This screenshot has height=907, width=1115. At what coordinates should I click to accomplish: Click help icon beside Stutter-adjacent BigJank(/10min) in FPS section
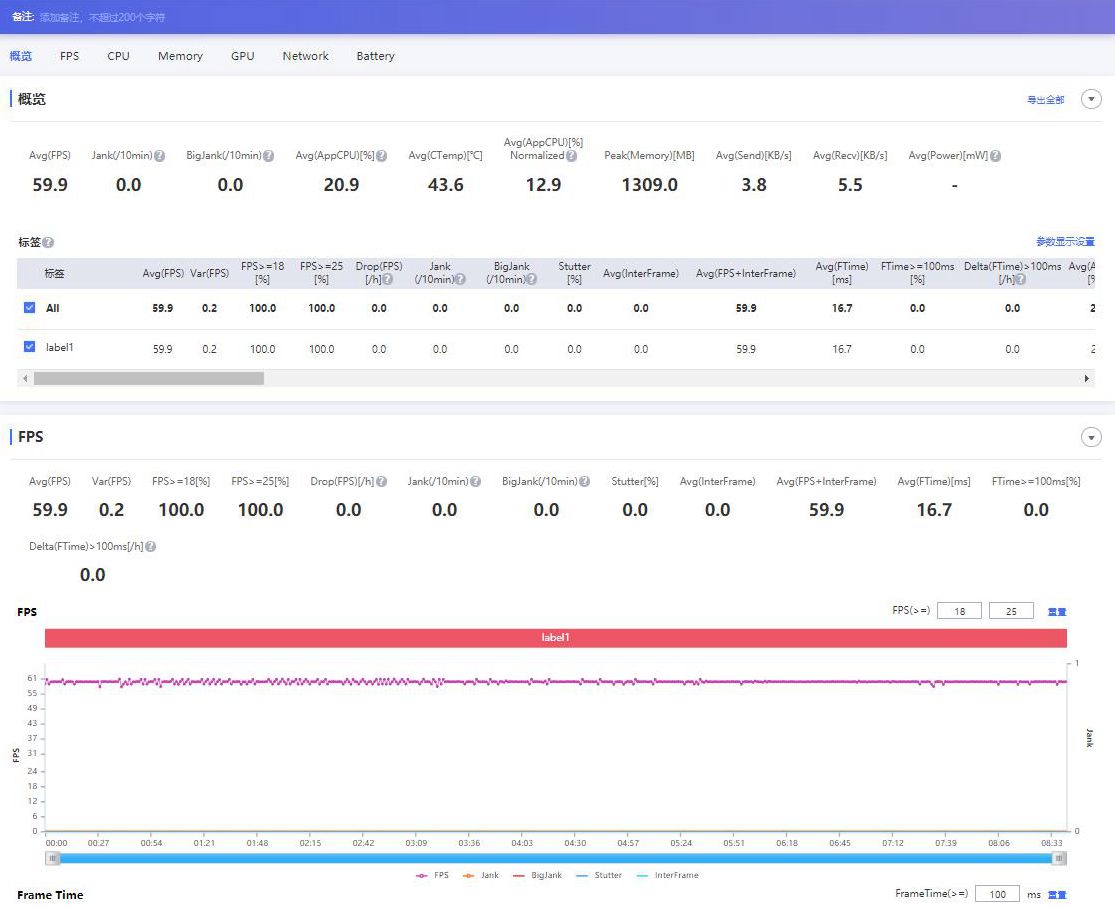(584, 482)
